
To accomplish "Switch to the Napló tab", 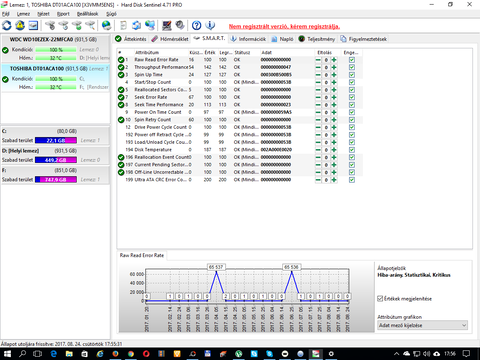I will point(282,39).
